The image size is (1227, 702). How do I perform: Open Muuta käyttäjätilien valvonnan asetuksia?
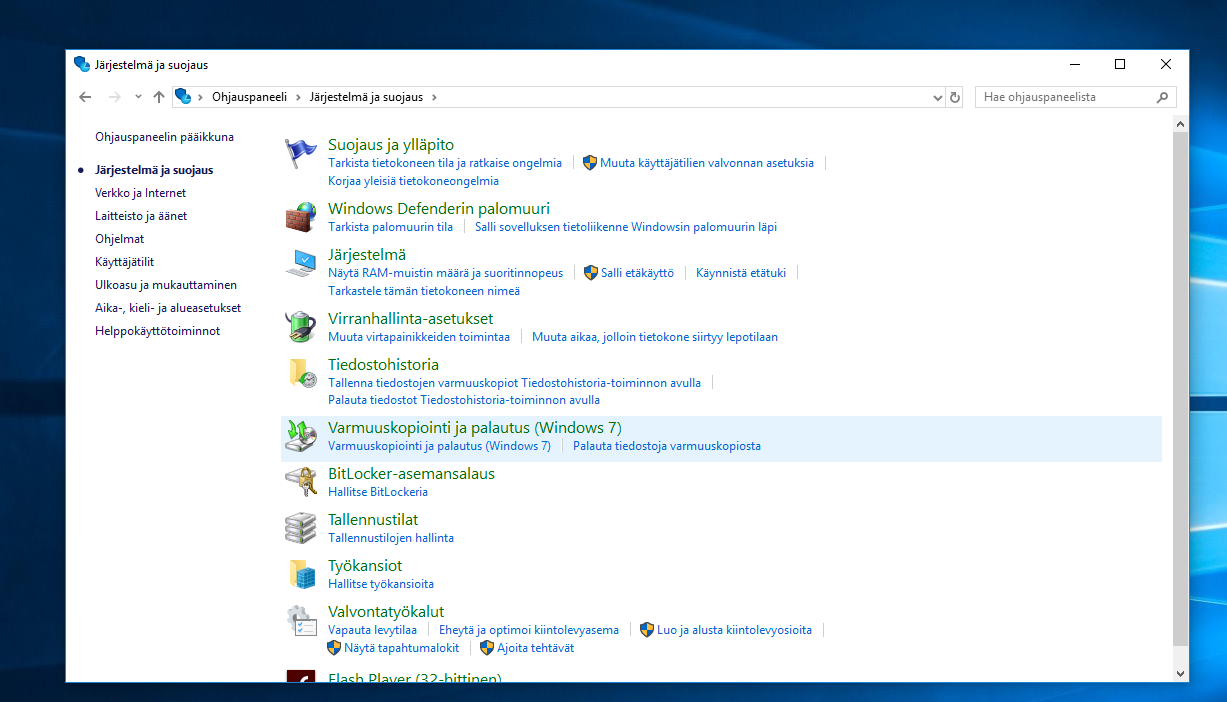tap(706, 163)
